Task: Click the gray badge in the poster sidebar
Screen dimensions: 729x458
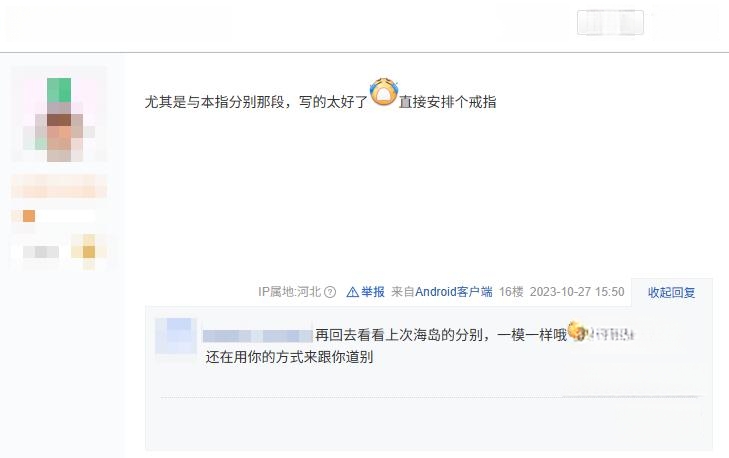Action: click(41, 252)
